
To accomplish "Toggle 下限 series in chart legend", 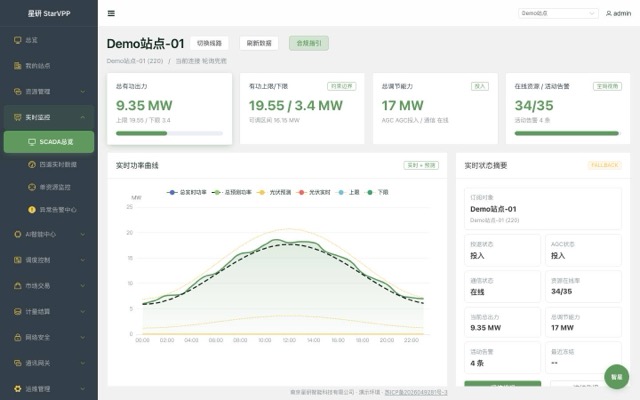I will point(376,192).
